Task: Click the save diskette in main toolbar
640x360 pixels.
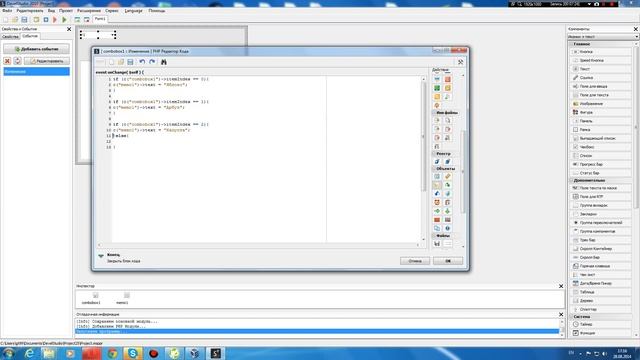Action: point(24,20)
